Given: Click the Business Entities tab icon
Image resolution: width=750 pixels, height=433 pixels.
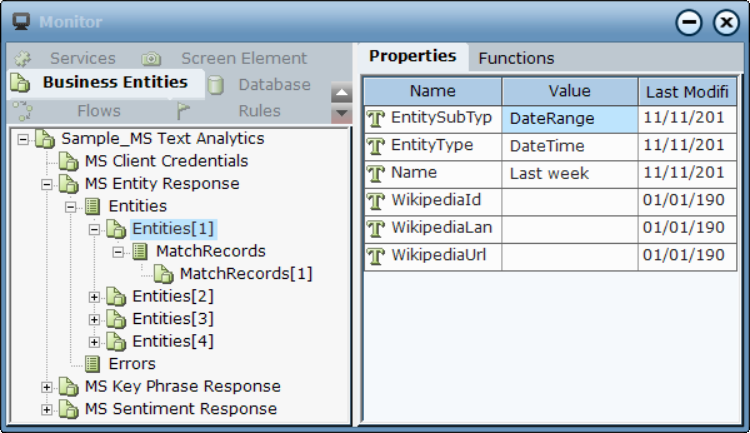Looking at the screenshot, I should point(20,83).
